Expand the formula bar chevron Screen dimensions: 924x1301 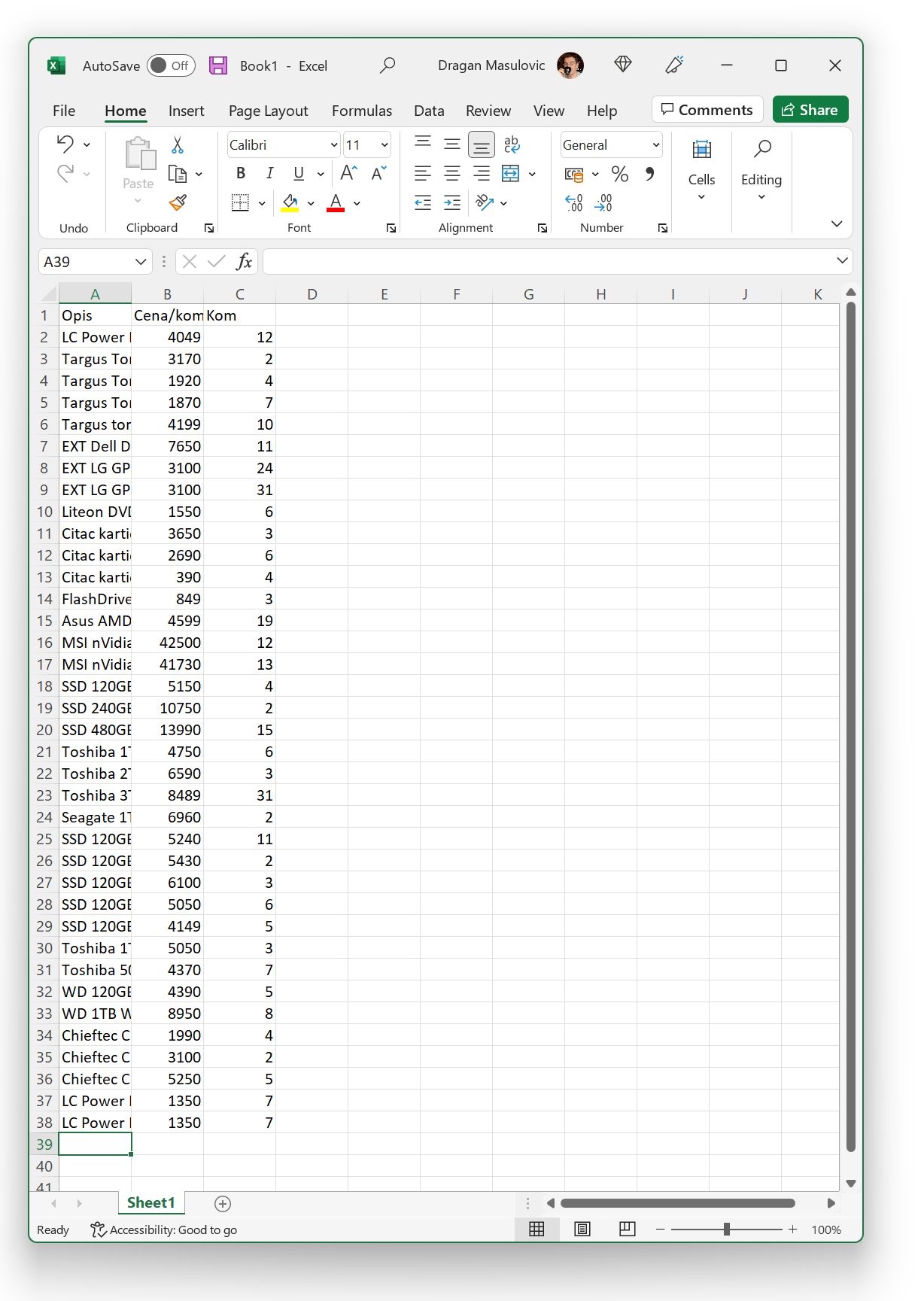(842, 260)
